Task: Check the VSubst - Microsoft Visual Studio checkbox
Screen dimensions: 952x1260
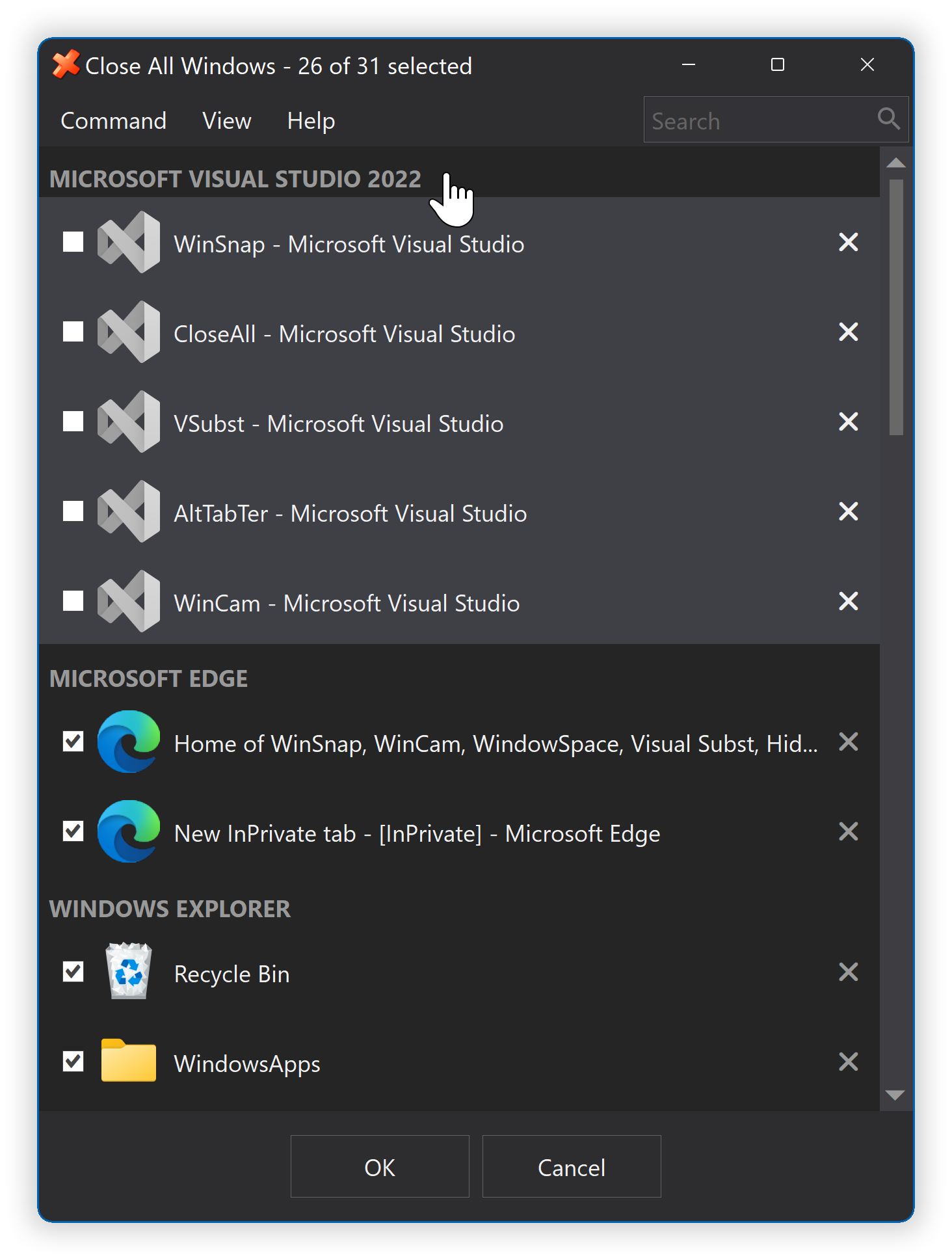Action: pos(73,422)
